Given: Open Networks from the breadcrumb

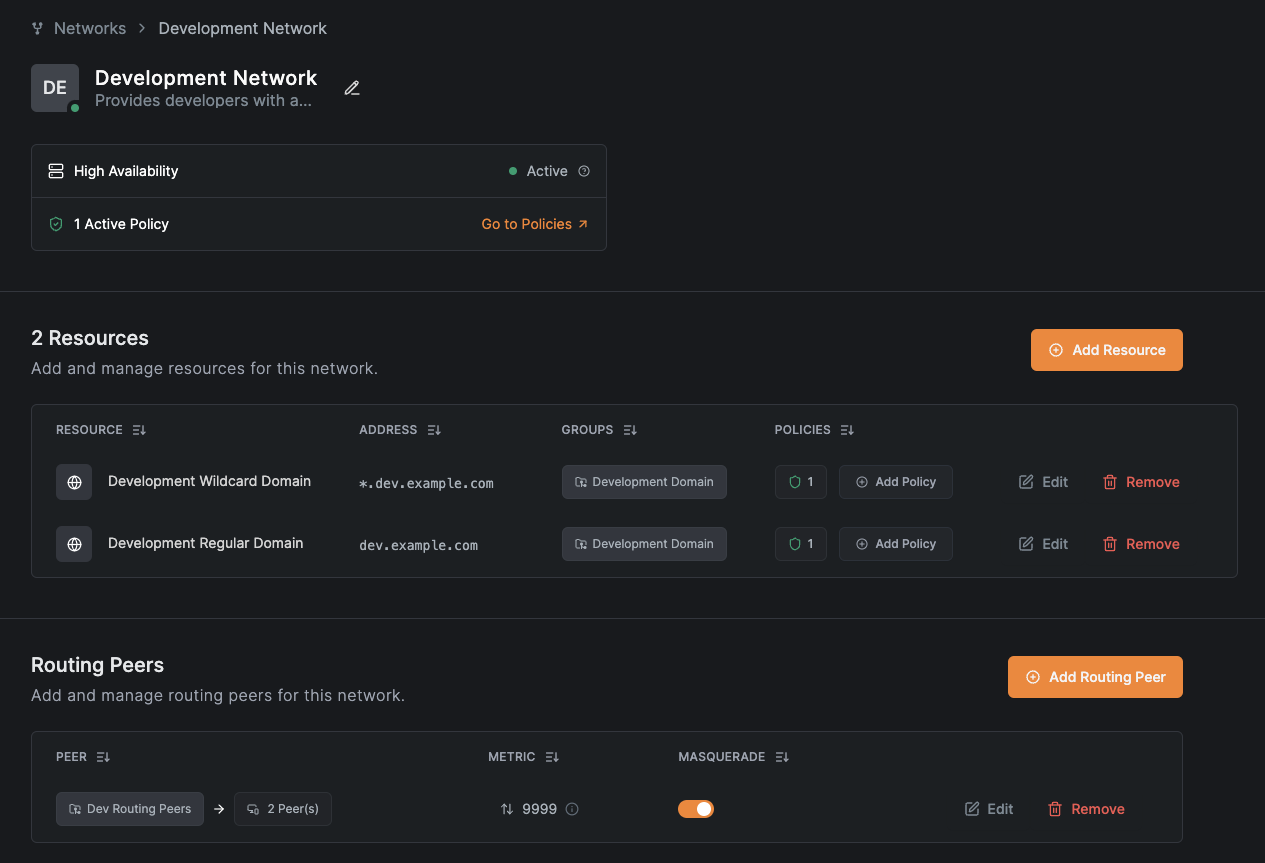Looking at the screenshot, I should 90,28.
